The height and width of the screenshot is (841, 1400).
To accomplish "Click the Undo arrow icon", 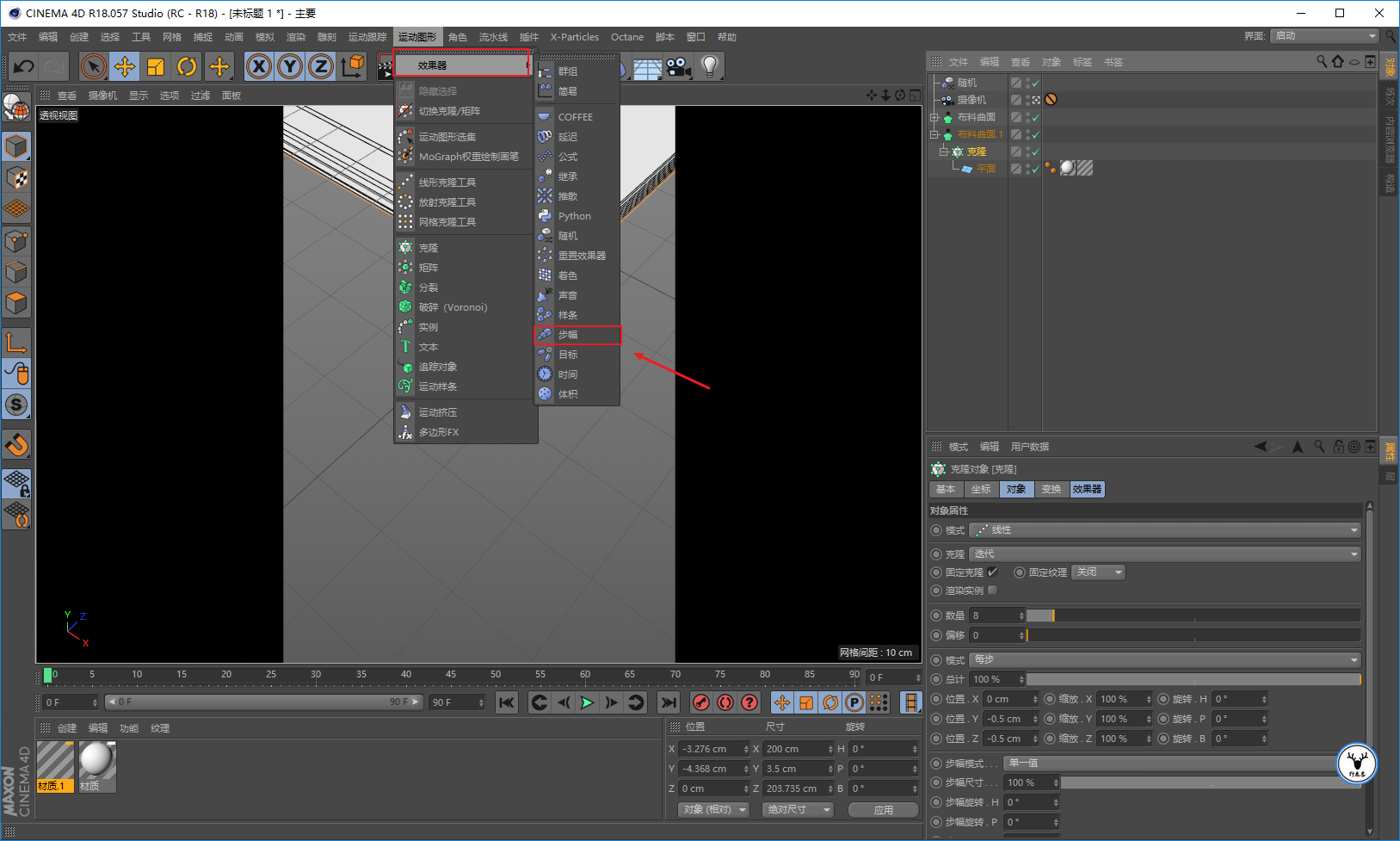I will [24, 66].
